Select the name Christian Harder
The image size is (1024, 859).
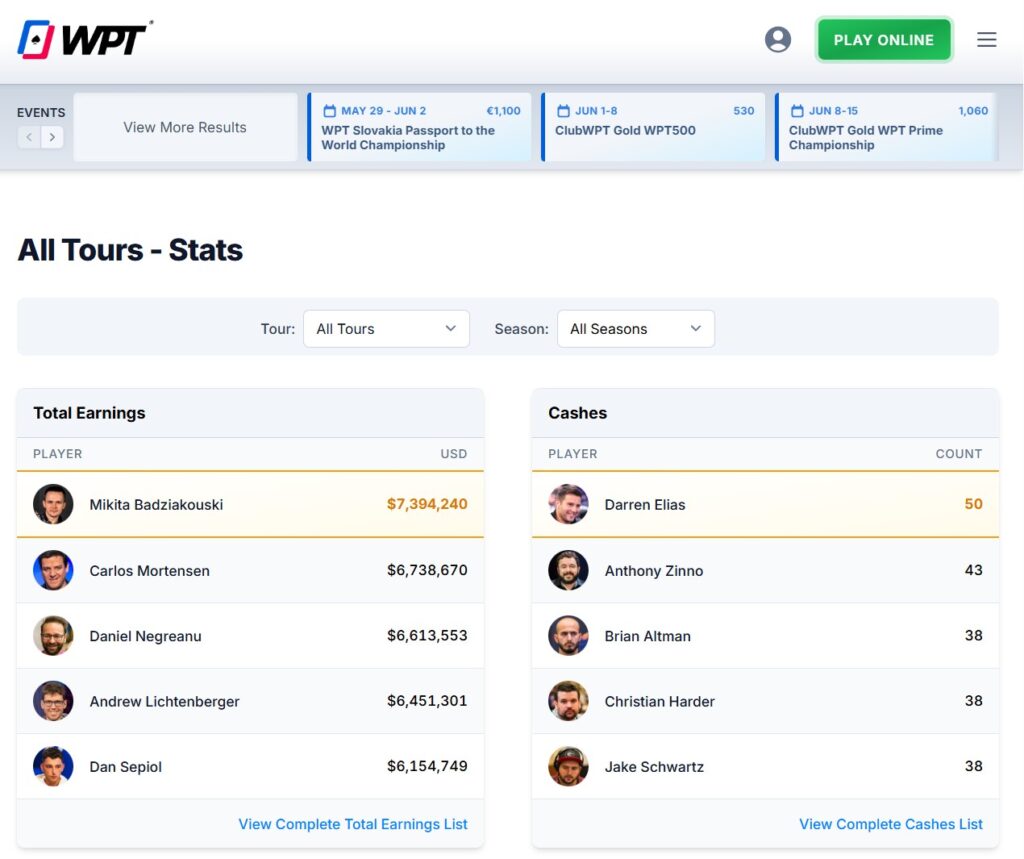(660, 702)
